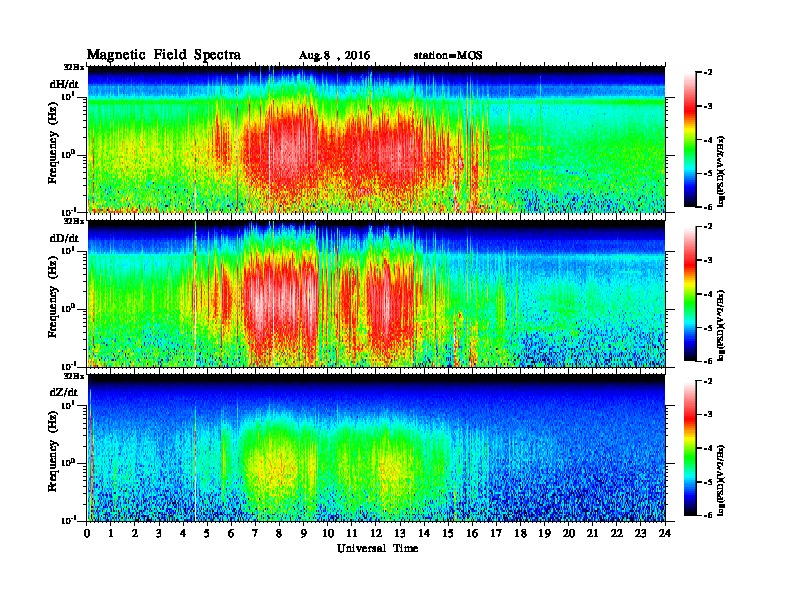Click hour "7" on the time axis
Image resolution: width=792 pixels, height=612 pixels.
[x=256, y=534]
